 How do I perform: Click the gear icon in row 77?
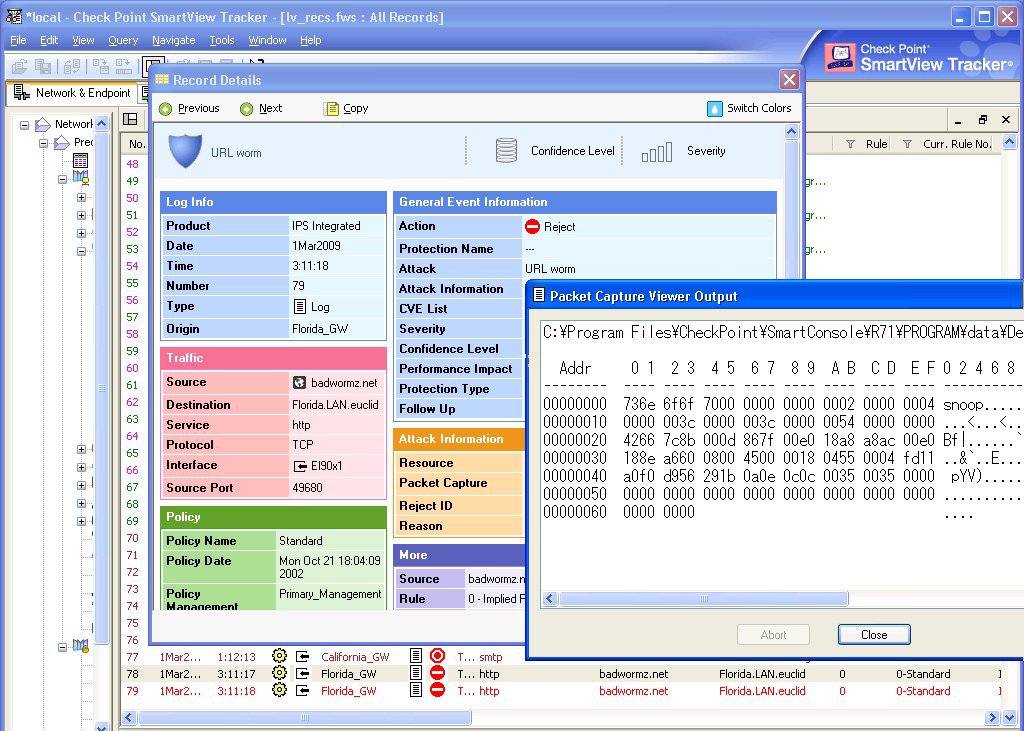click(280, 656)
